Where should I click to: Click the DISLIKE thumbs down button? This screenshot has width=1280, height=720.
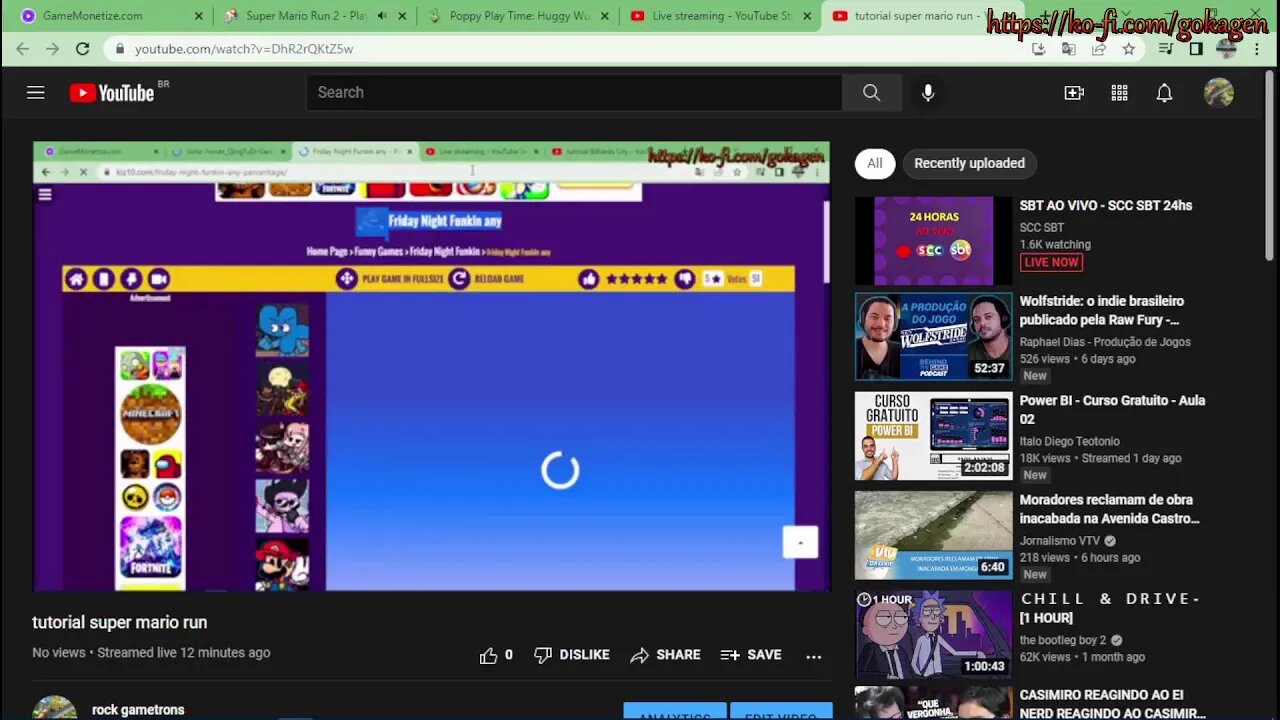tap(571, 655)
